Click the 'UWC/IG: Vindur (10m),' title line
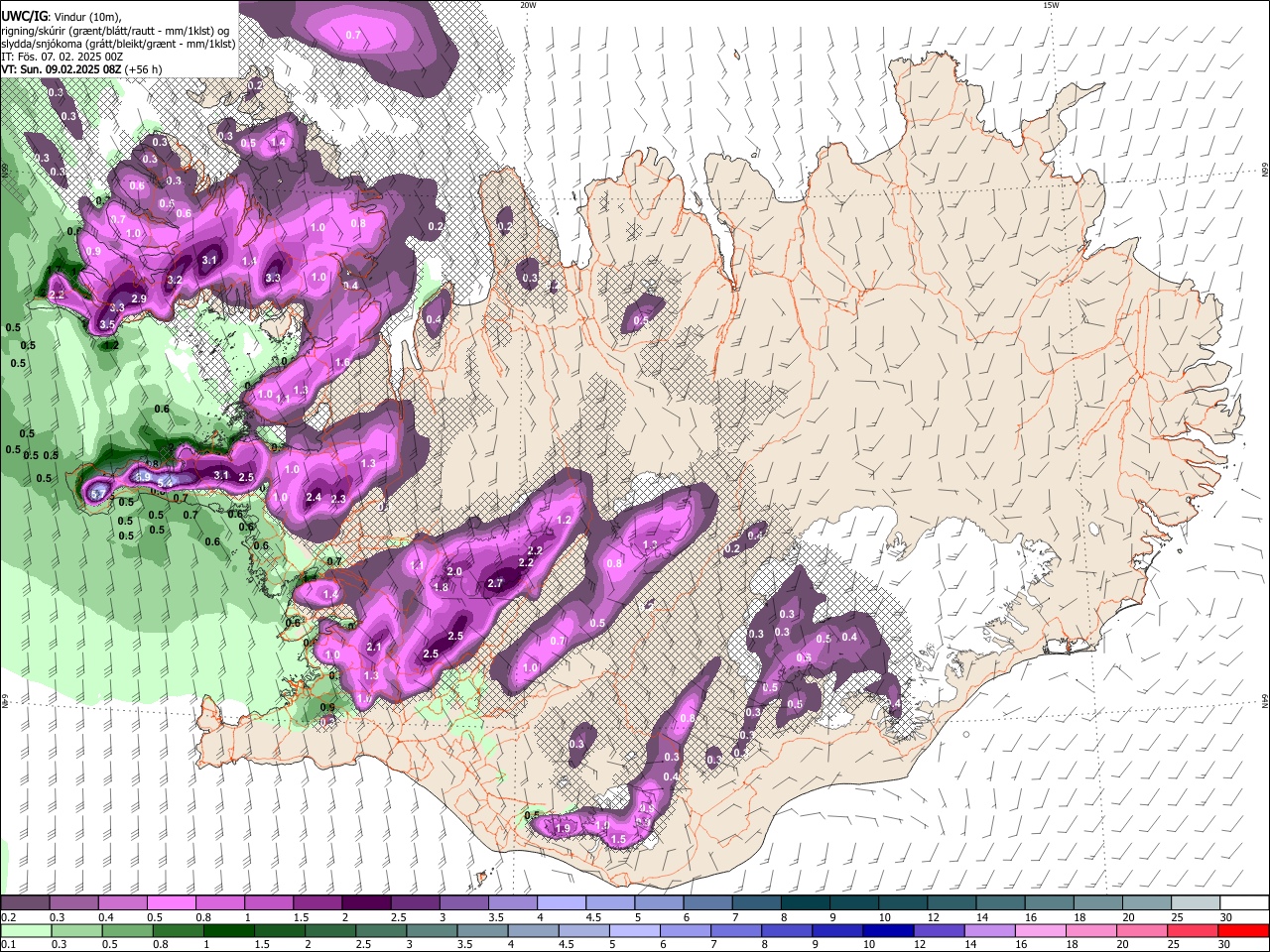1270x952 pixels. [62, 17]
